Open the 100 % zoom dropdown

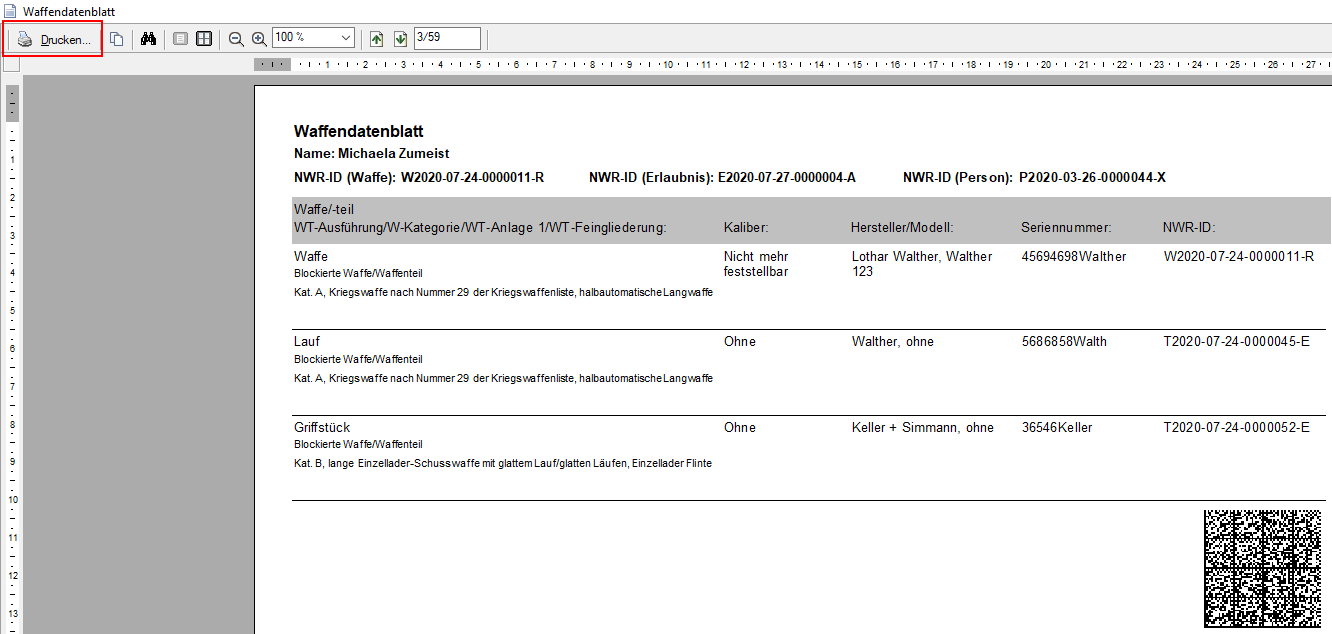pyautogui.click(x=346, y=38)
